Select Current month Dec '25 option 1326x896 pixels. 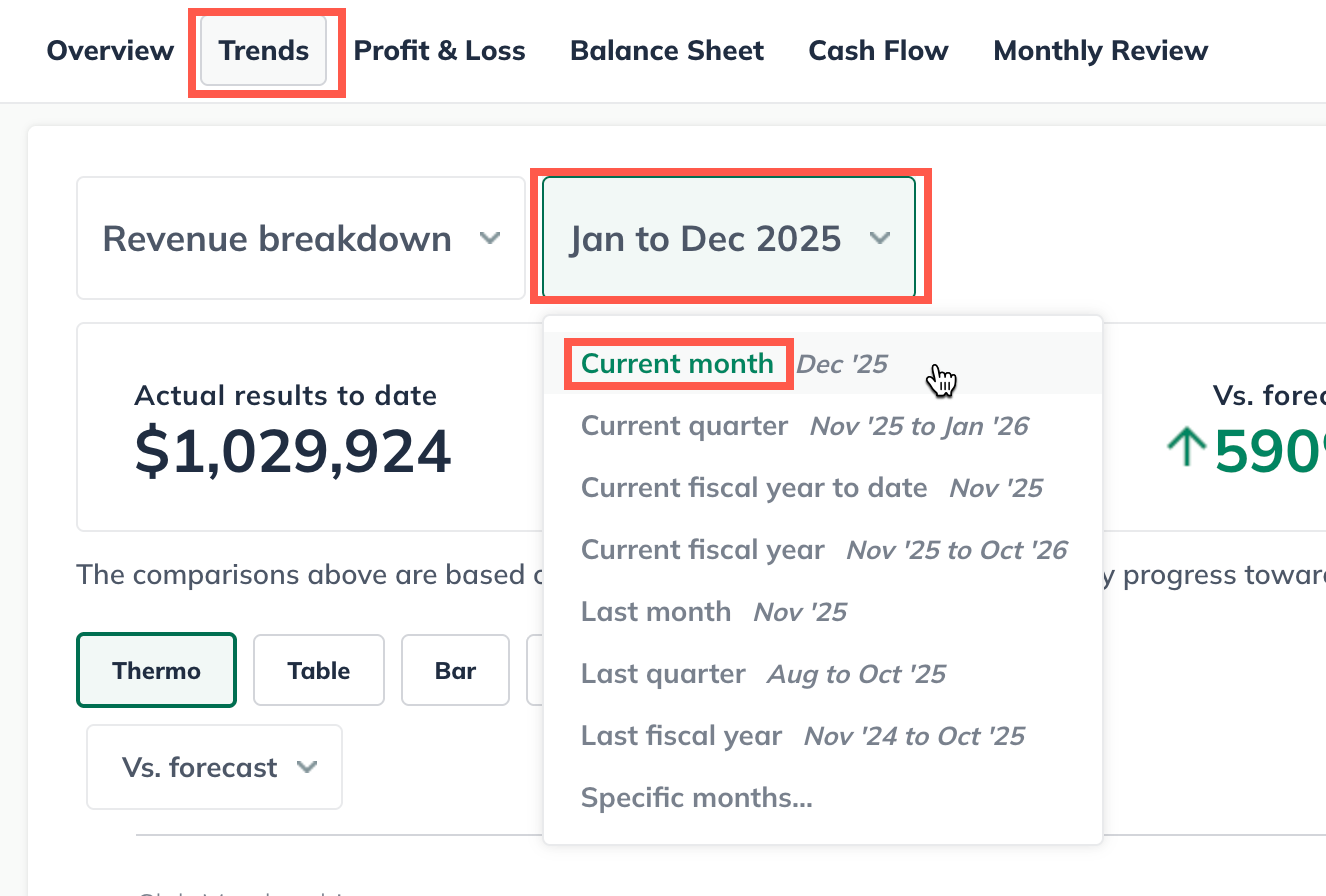coord(677,364)
